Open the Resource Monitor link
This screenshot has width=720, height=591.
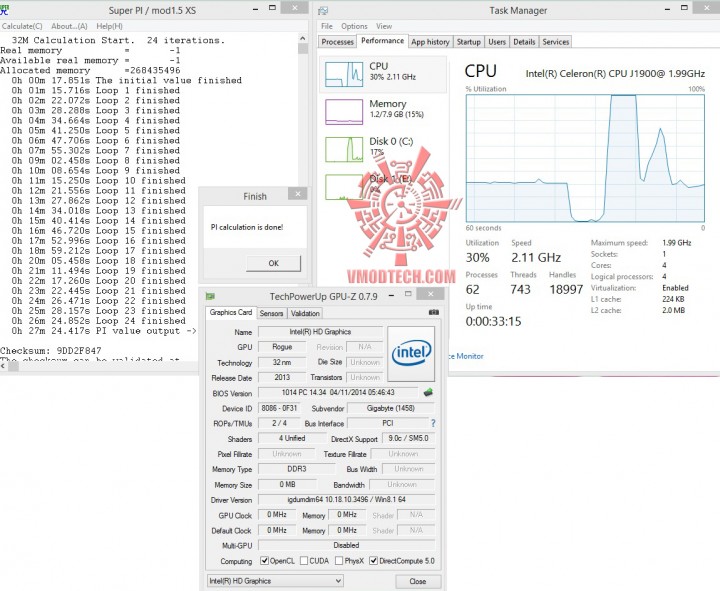tap(465, 356)
